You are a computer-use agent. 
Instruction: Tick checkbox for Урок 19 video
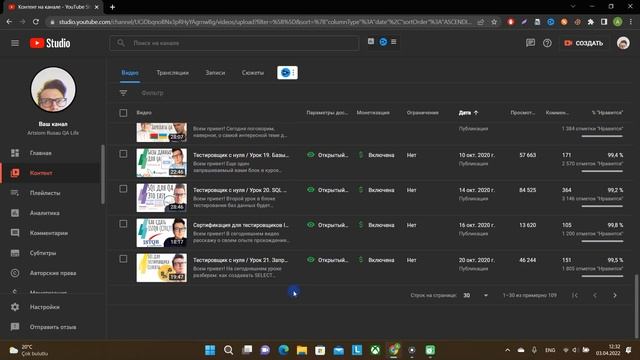123,154
